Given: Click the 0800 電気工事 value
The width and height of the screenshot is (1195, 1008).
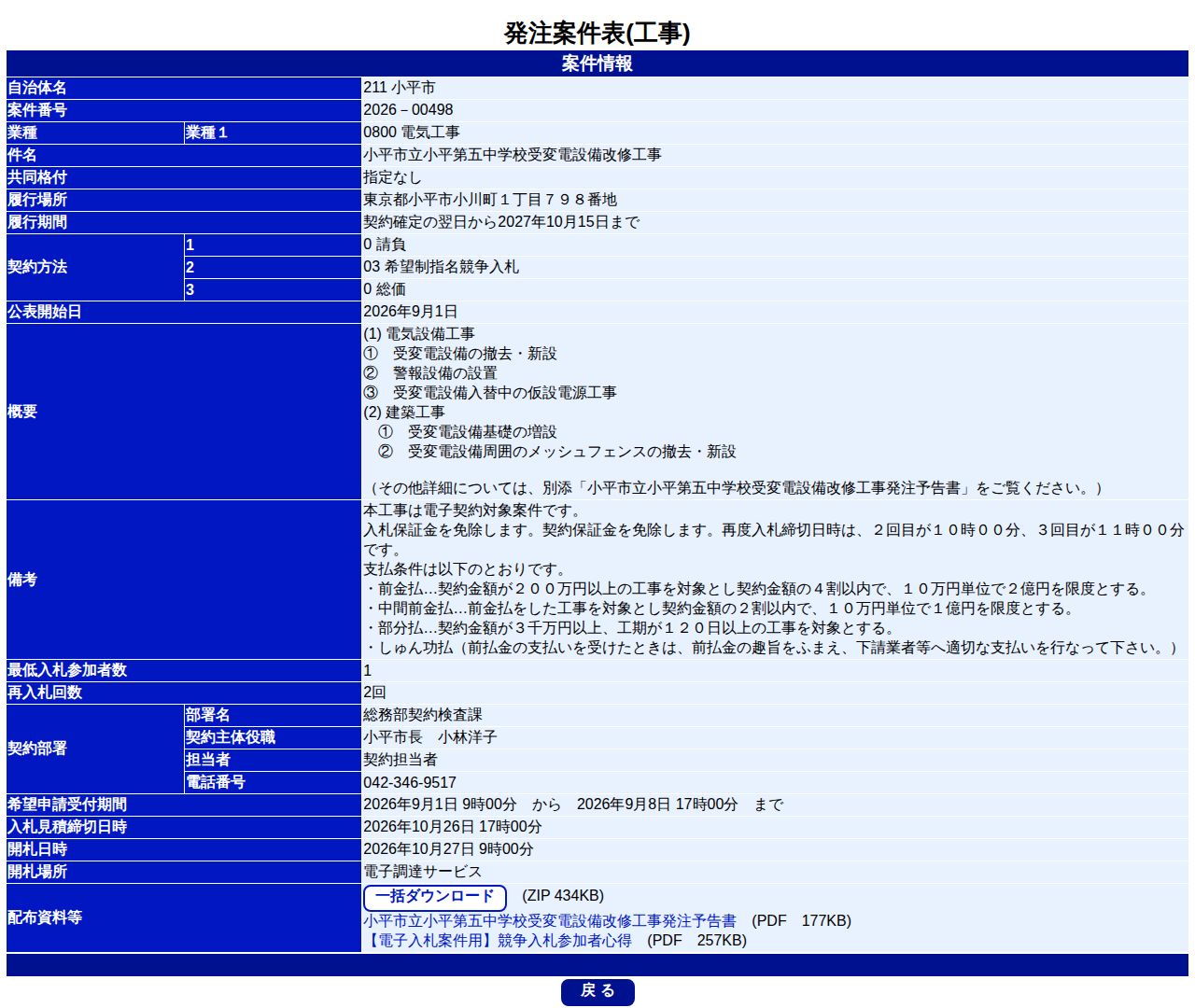Looking at the screenshot, I should coord(411,133).
